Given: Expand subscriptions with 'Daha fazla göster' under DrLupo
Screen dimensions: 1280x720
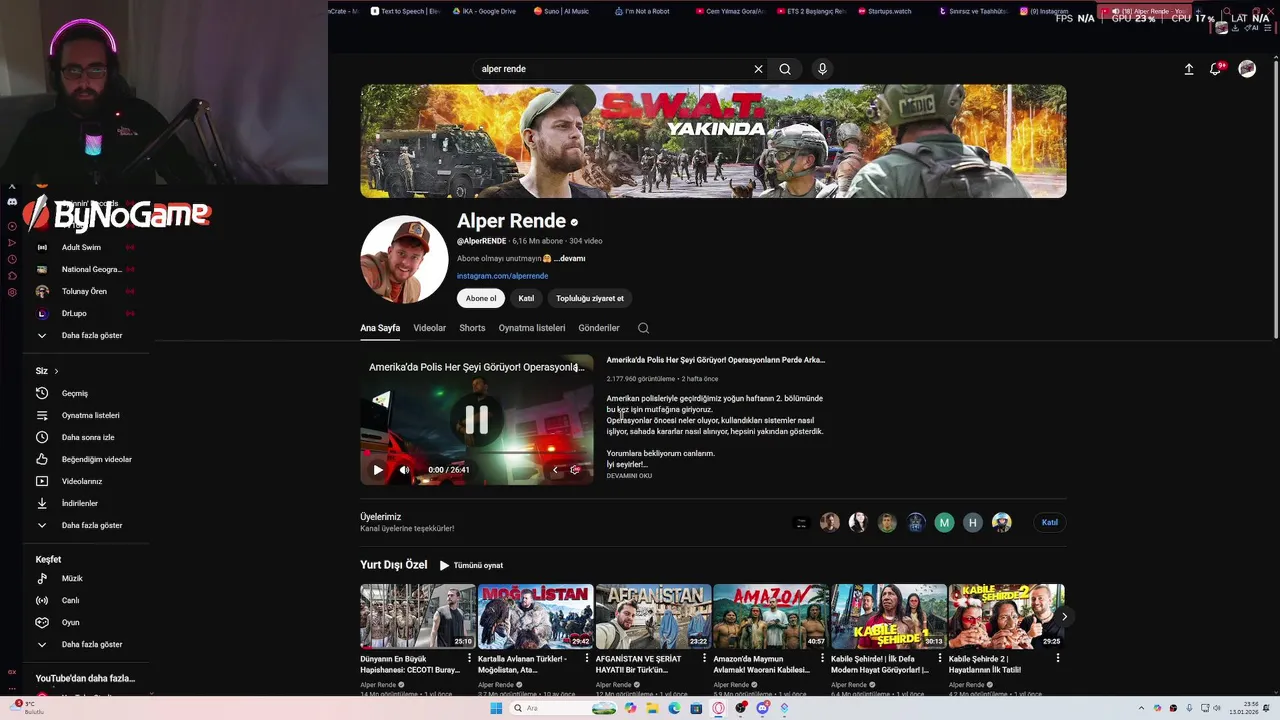Looking at the screenshot, I should (88, 335).
